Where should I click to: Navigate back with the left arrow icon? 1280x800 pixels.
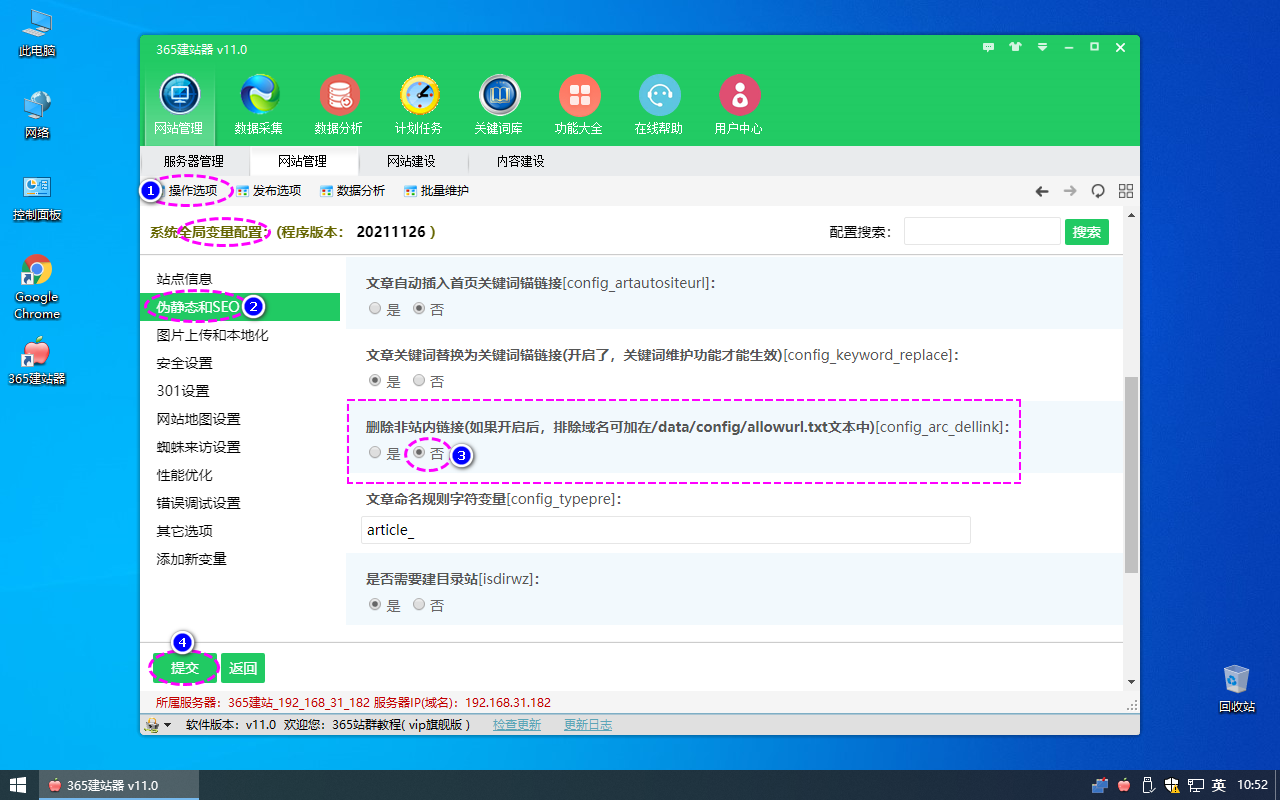(1042, 191)
